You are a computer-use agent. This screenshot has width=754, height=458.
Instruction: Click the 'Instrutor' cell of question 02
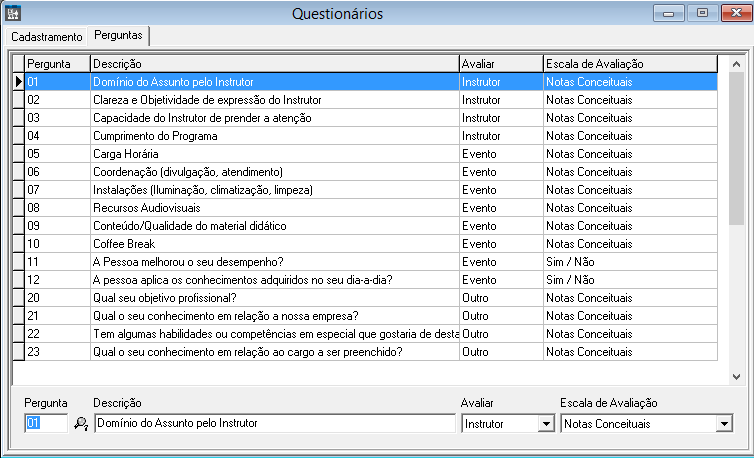tap(502, 100)
